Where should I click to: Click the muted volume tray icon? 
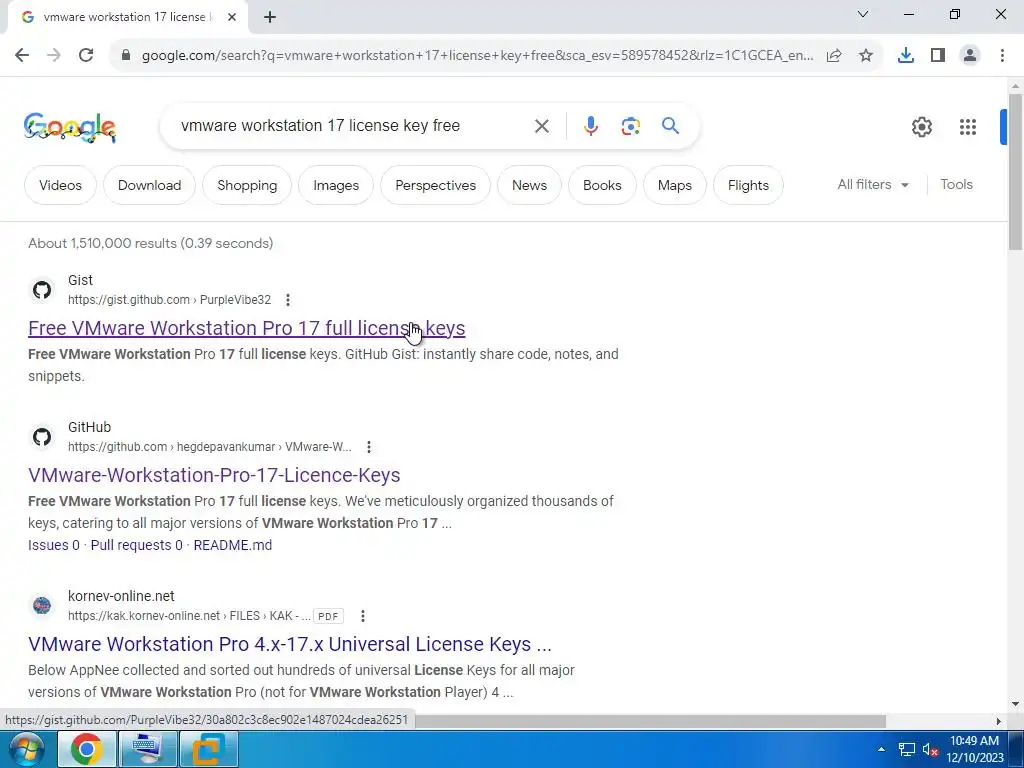tap(931, 750)
